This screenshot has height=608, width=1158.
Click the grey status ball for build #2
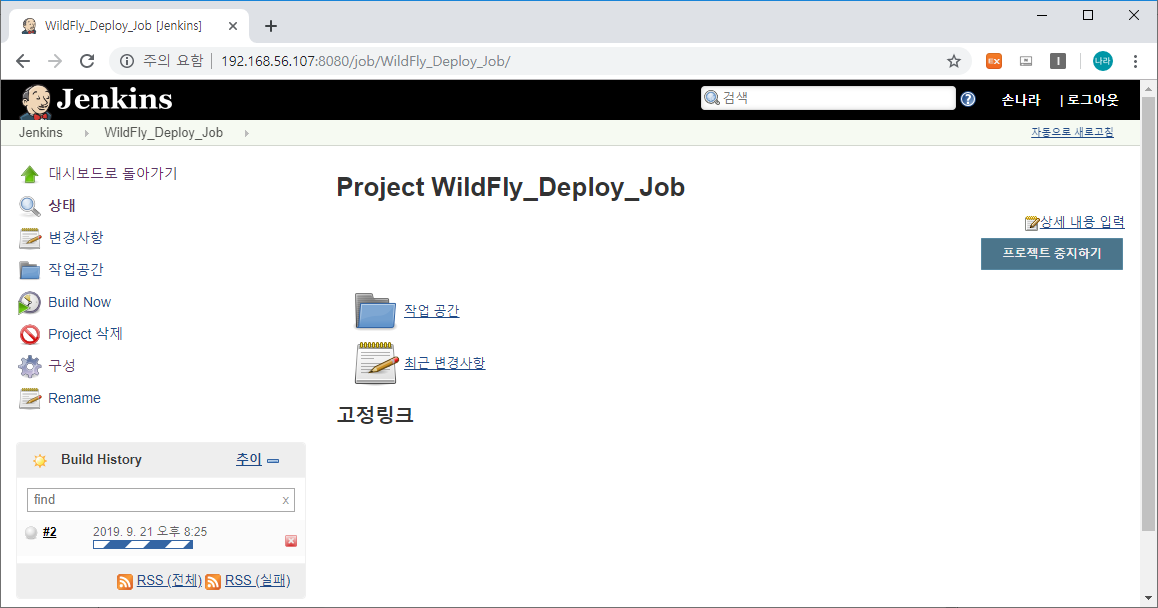31,533
